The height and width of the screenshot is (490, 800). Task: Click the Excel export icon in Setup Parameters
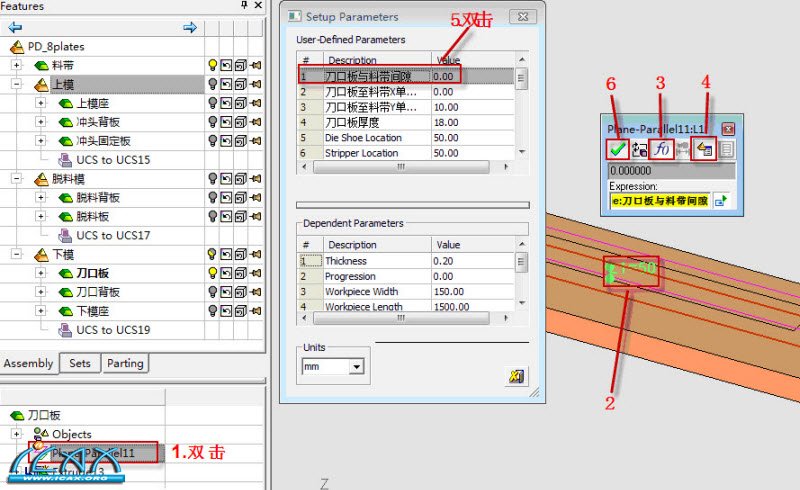point(517,376)
